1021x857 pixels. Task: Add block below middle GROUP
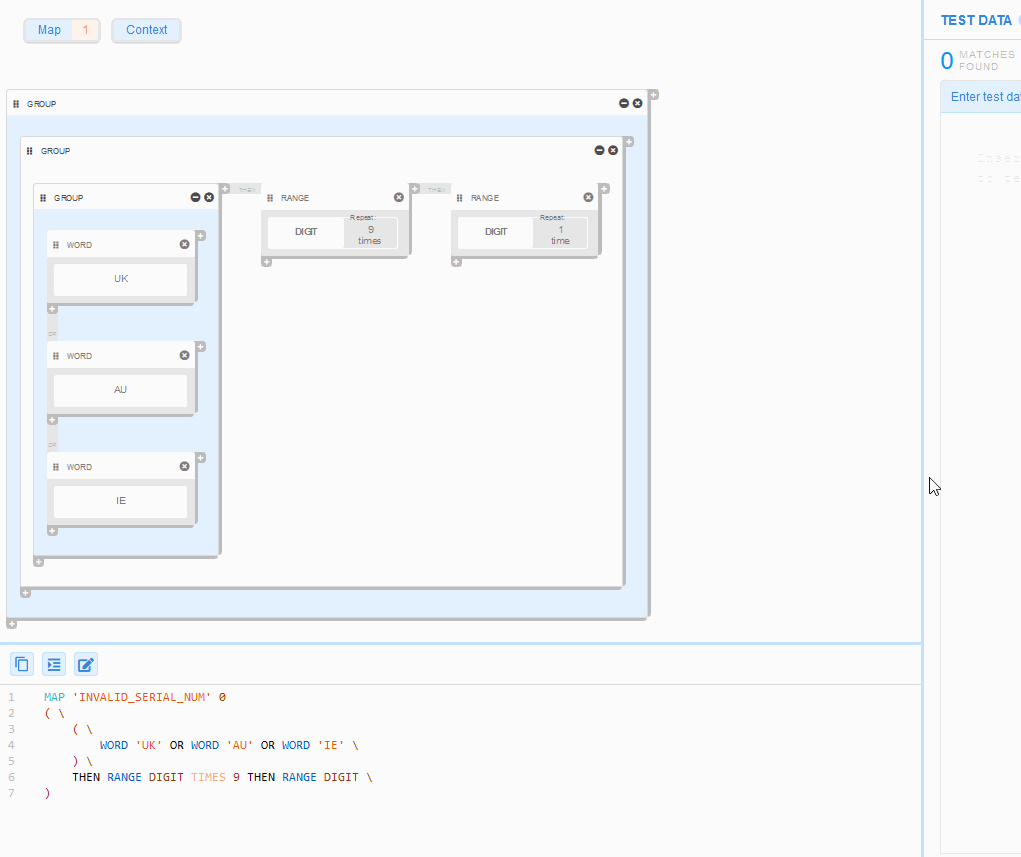point(25,593)
